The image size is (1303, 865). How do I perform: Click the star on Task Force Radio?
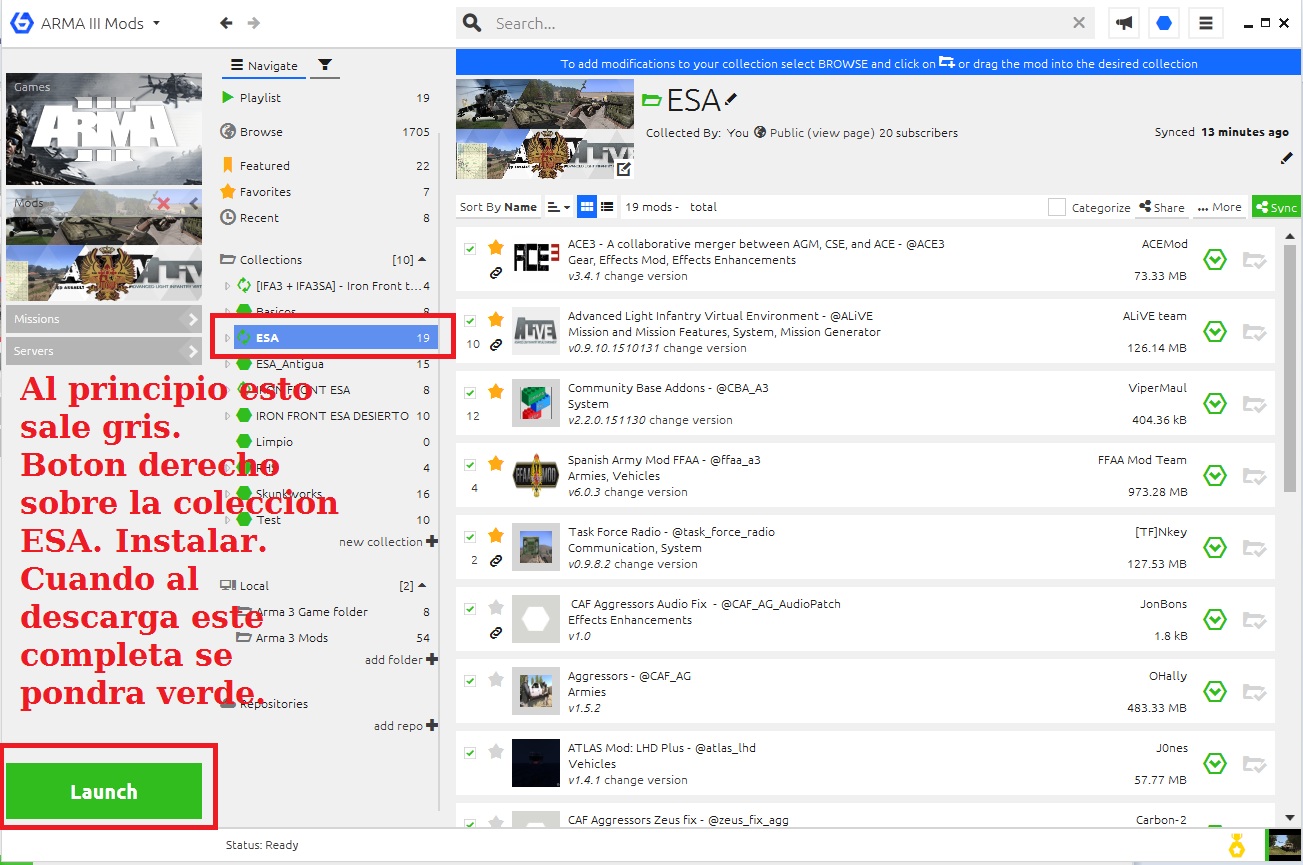pos(495,535)
